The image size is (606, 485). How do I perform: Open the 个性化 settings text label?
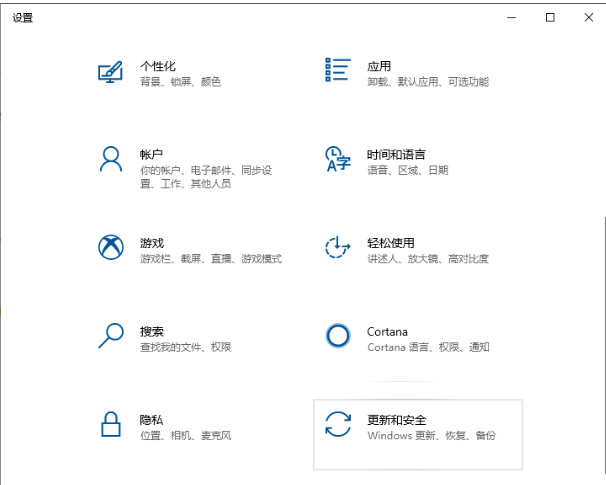[158, 66]
